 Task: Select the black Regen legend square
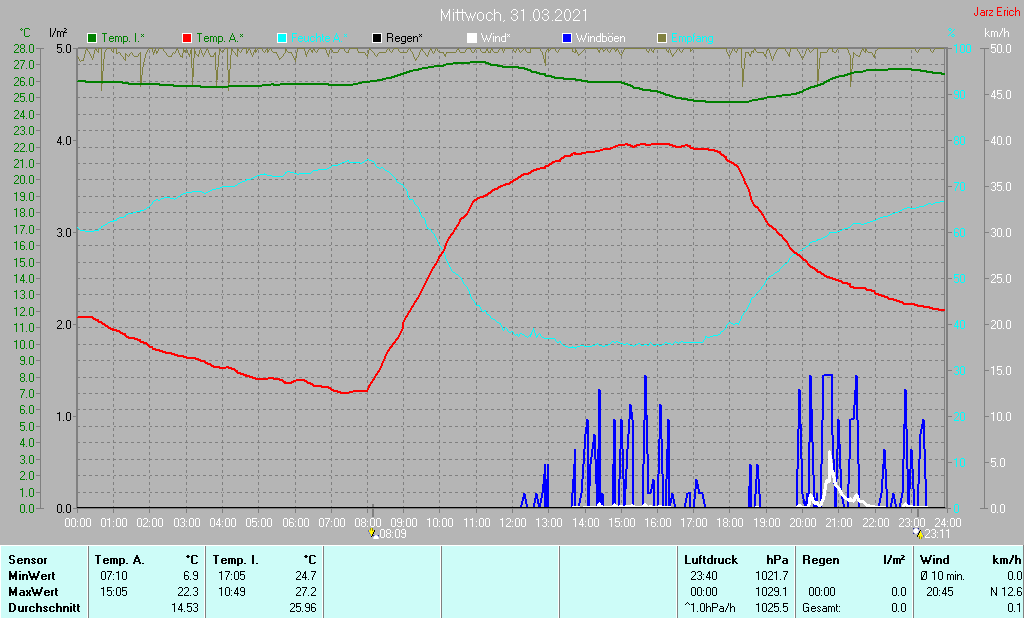click(x=377, y=39)
